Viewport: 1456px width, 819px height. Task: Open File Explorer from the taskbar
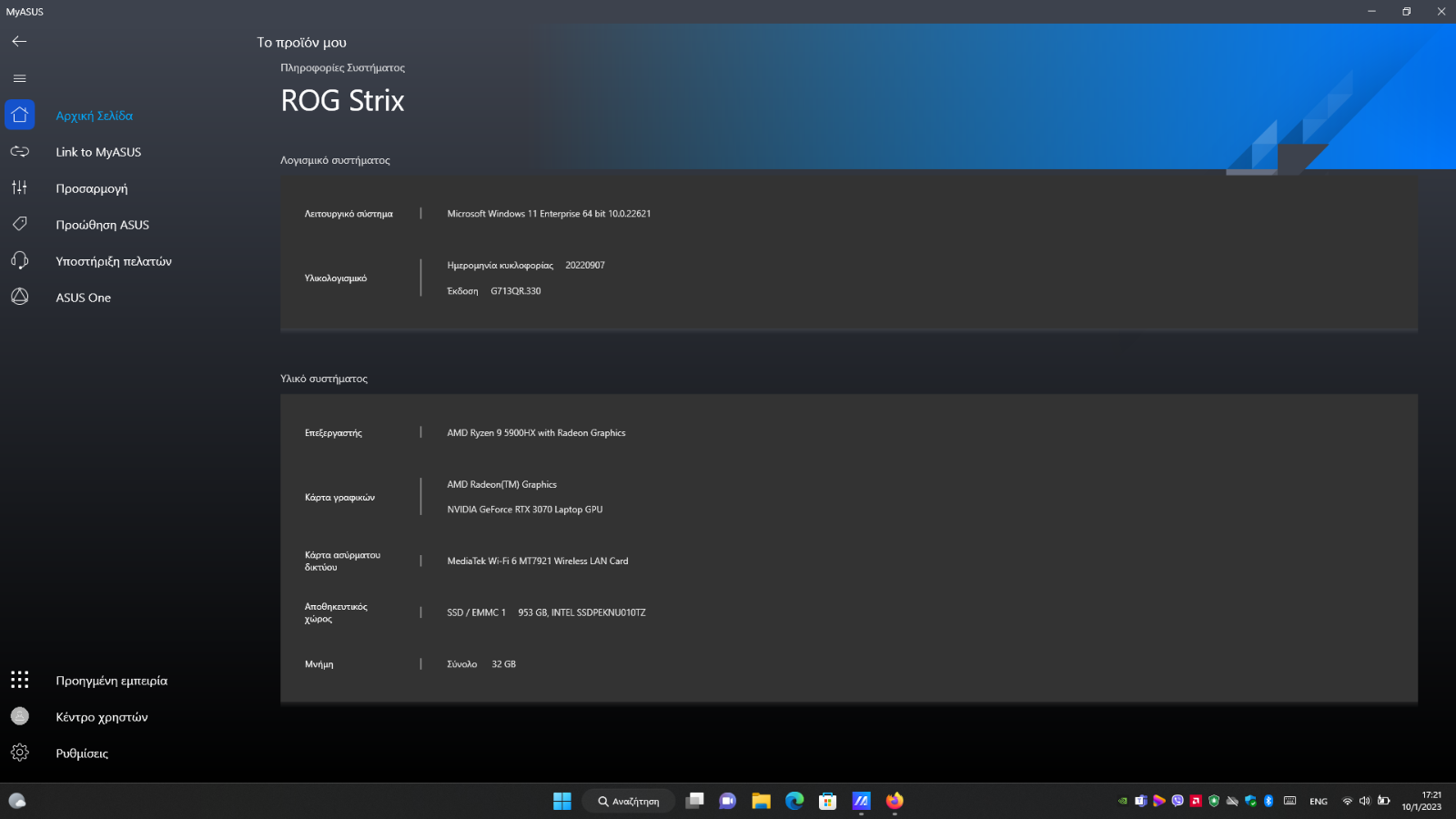click(762, 801)
